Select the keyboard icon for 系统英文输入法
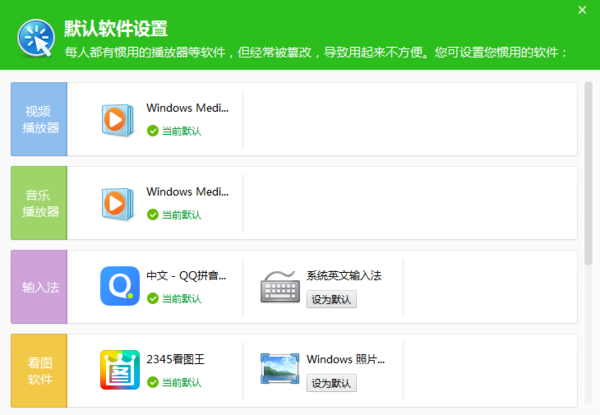This screenshot has width=600, height=415. click(280, 286)
